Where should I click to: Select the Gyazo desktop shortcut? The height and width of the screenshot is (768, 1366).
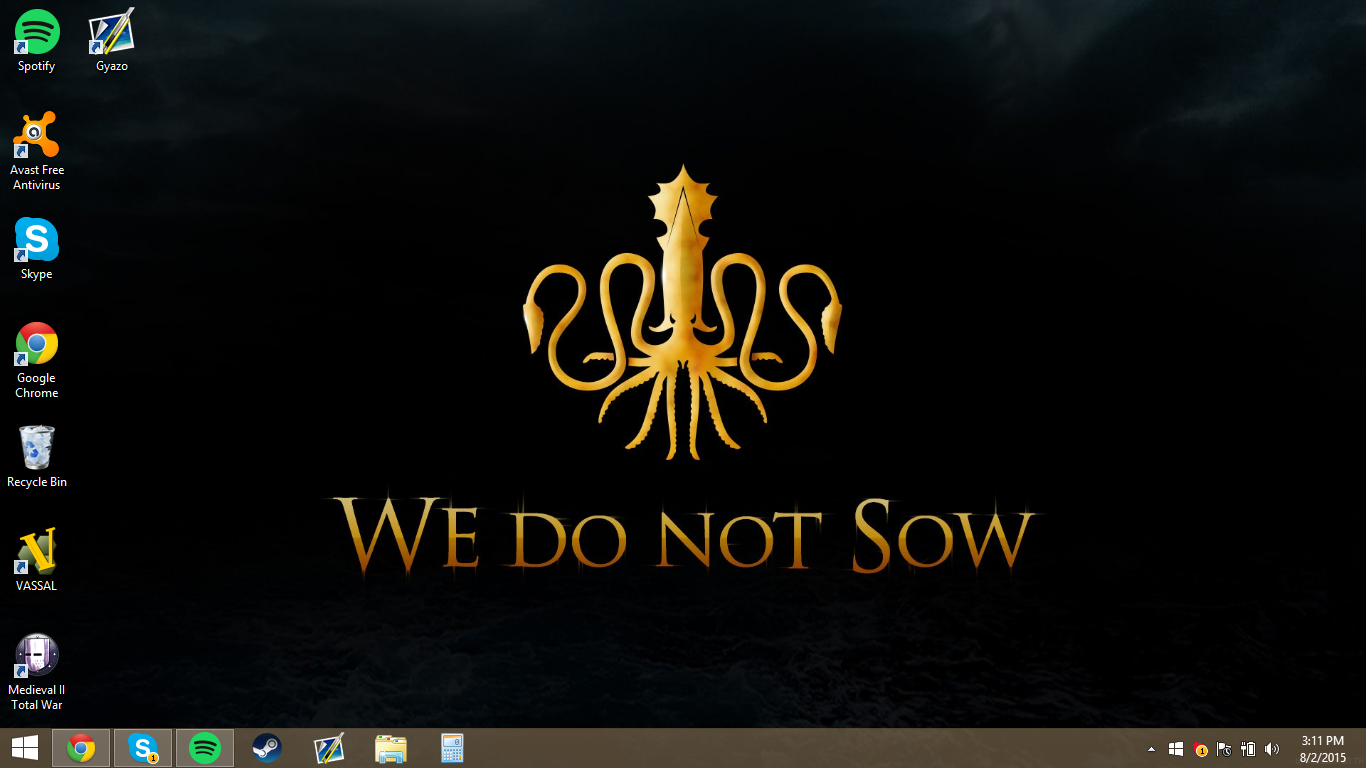[112, 40]
